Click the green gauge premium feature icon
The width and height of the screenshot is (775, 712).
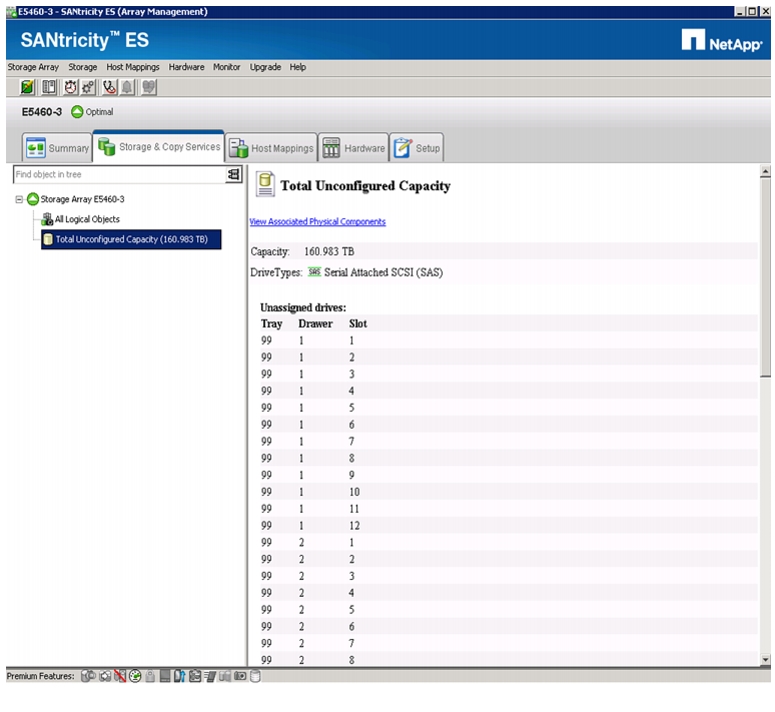[135, 676]
